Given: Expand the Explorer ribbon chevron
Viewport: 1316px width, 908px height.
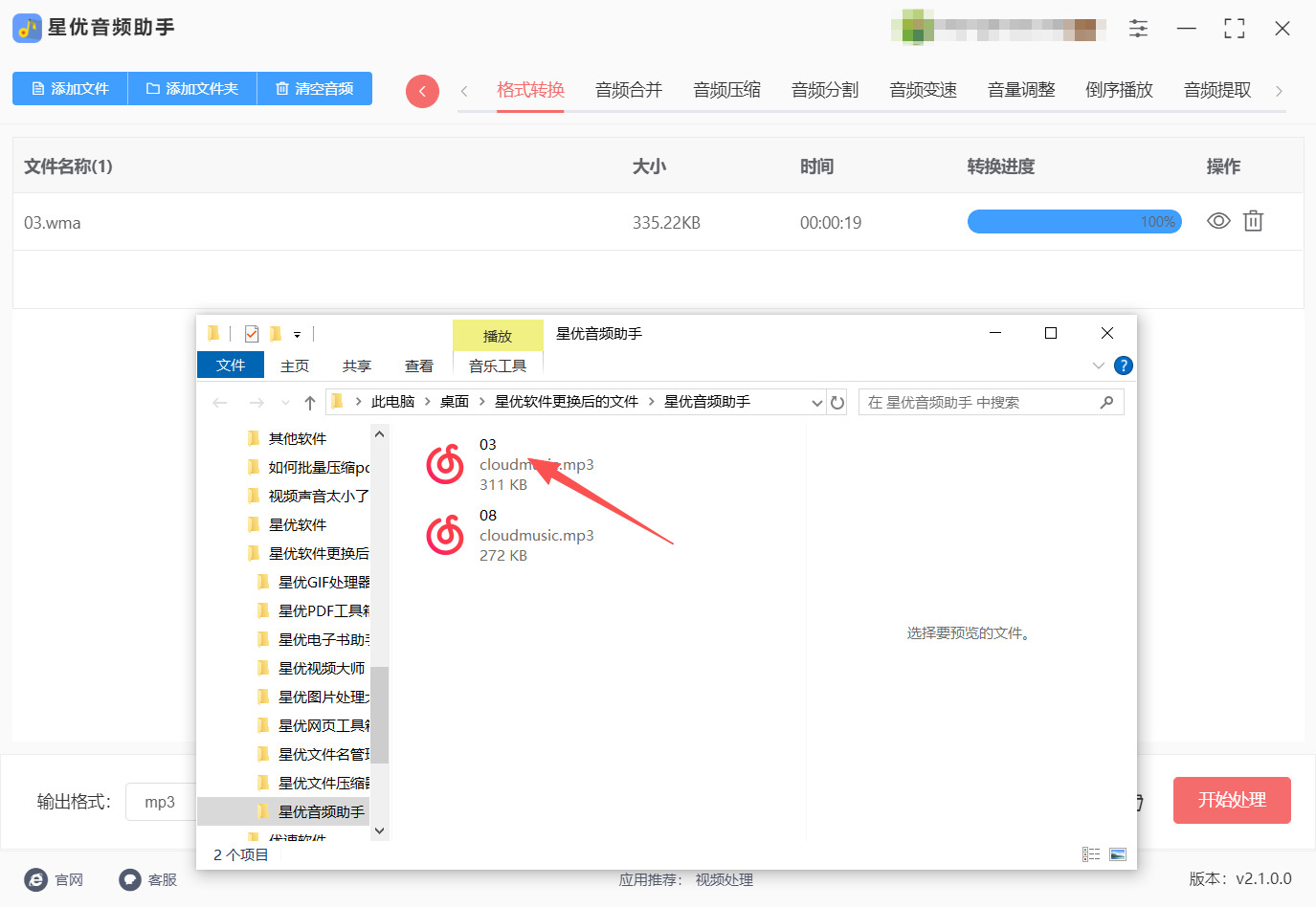Looking at the screenshot, I should click(x=1099, y=365).
